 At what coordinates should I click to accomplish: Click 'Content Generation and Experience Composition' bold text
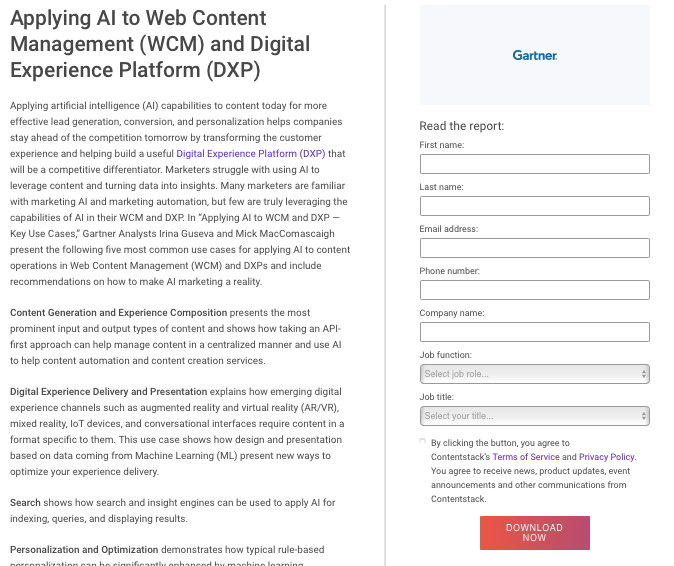pyautogui.click(x=119, y=312)
